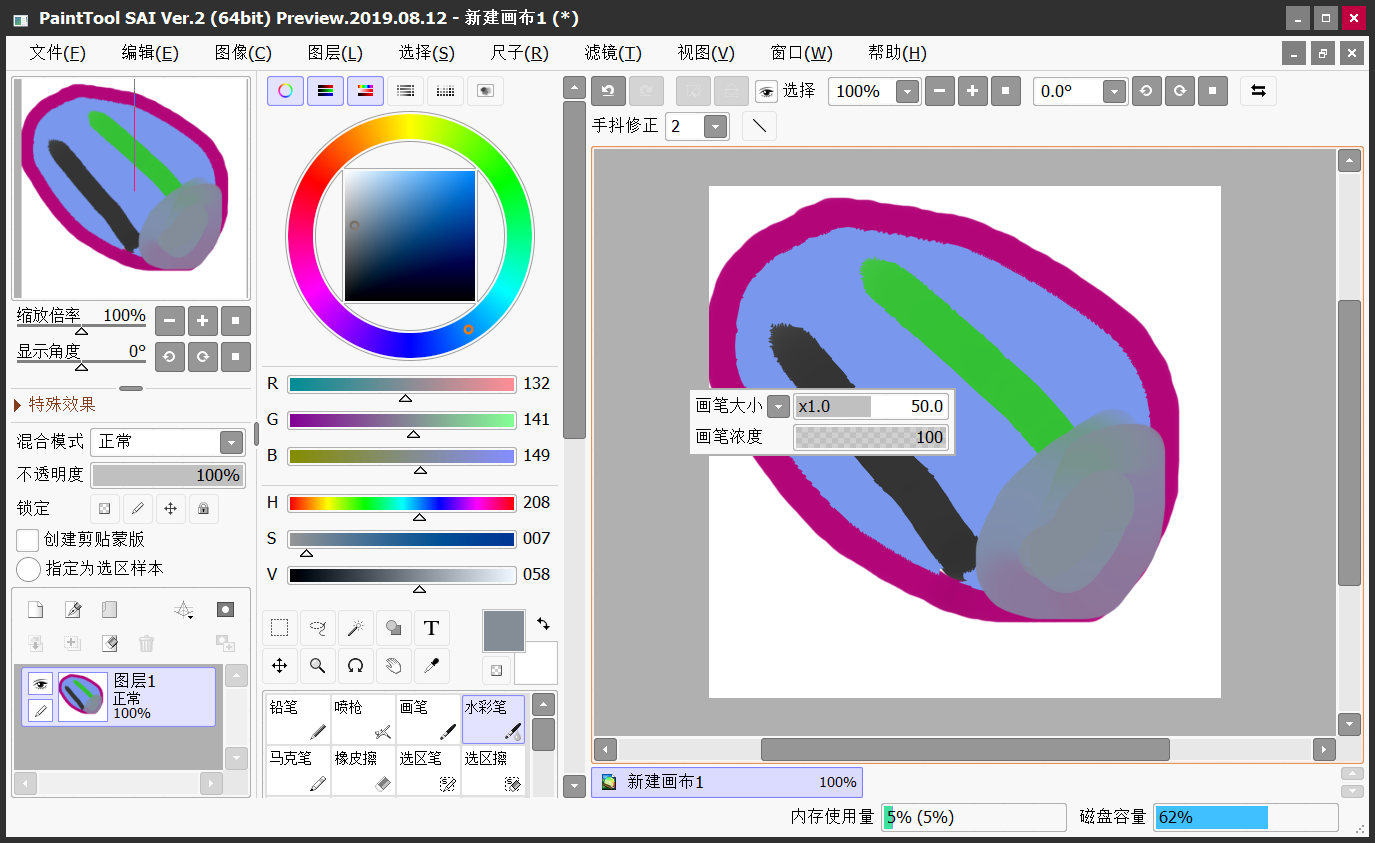Screen dimensions: 1375x843
Task: Enable the 创建剪贴蒙版 checkbox
Action: pos(28,540)
